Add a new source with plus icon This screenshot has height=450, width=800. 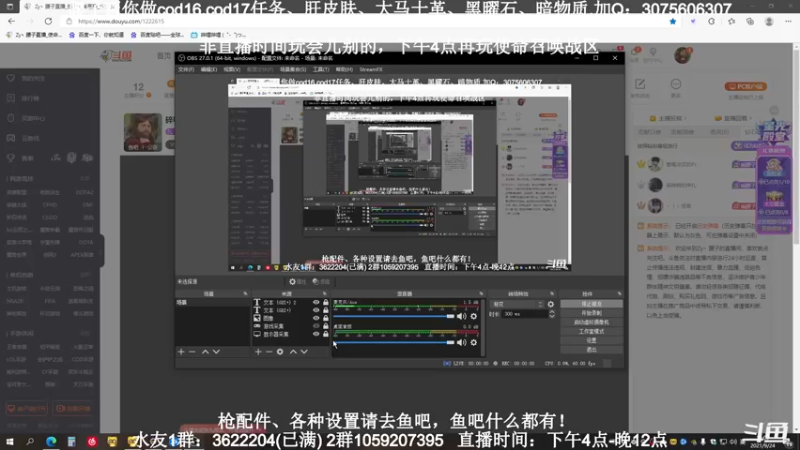pyautogui.click(x=258, y=352)
